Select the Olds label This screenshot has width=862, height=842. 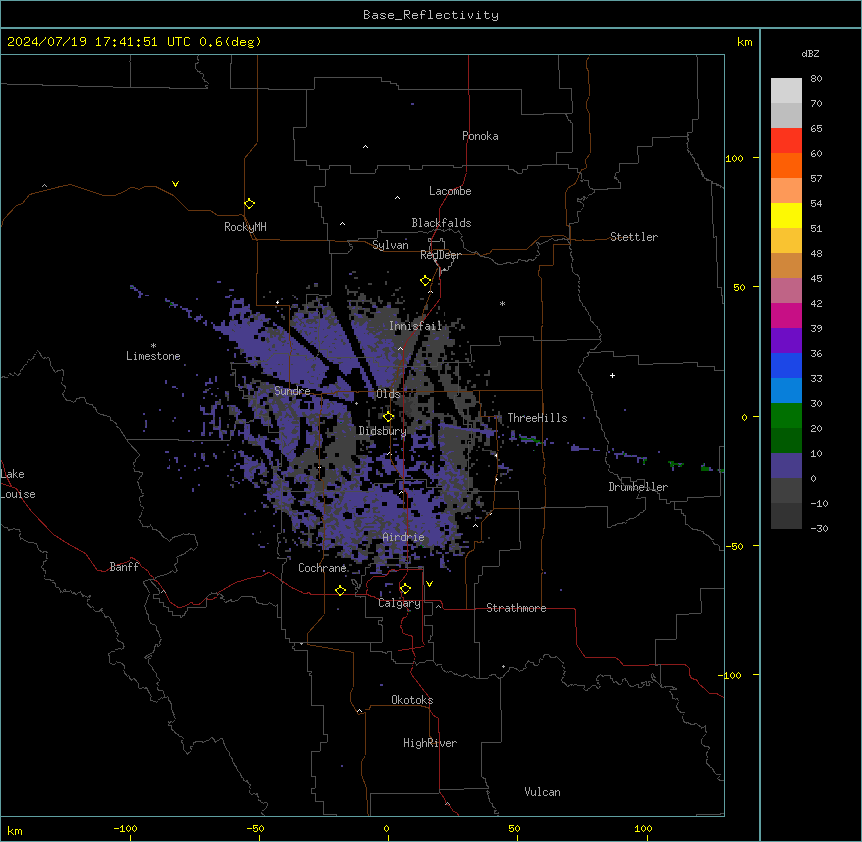(388, 394)
